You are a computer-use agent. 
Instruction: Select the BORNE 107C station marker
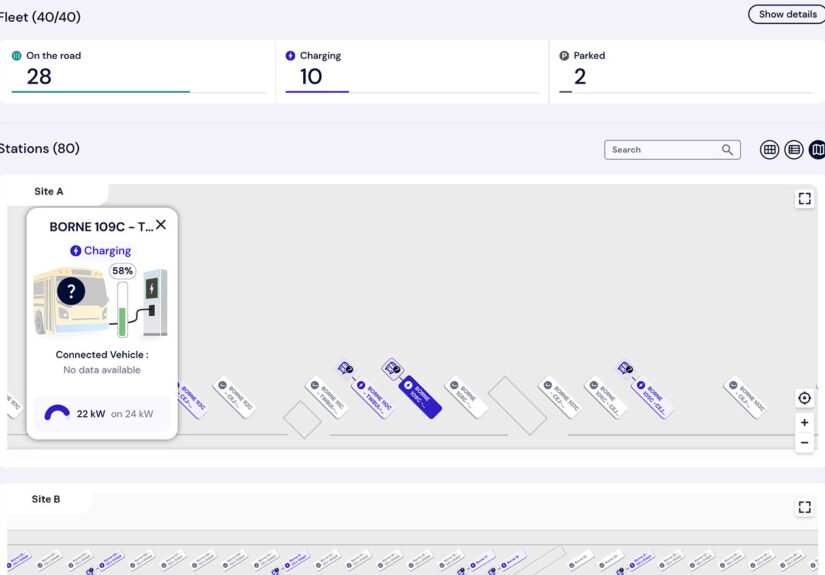(x=559, y=397)
